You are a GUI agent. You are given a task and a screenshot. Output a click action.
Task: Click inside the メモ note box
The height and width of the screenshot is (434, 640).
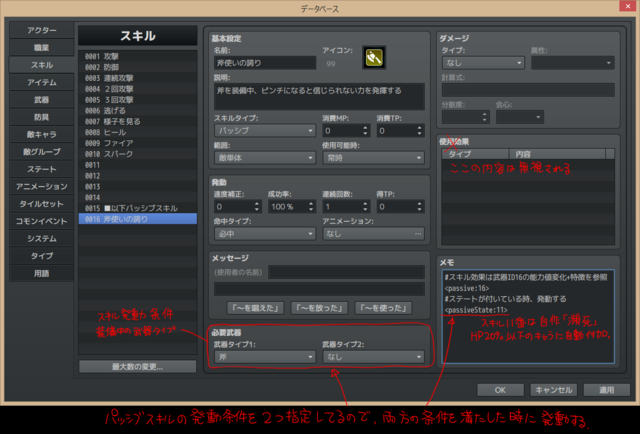pyautogui.click(x=528, y=316)
